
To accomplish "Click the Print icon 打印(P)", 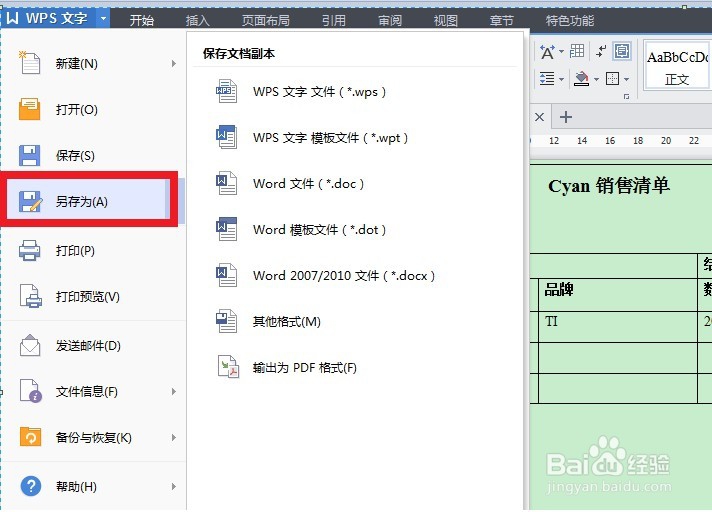I will (30, 251).
